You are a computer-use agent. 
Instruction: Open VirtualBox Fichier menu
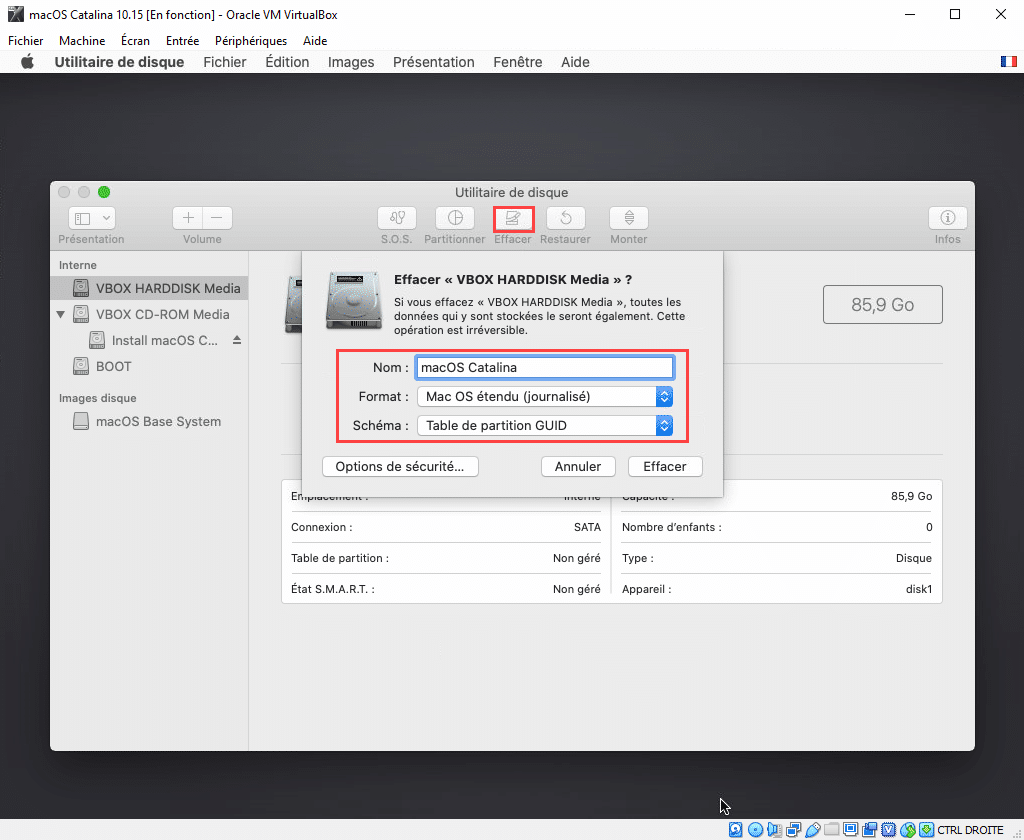pos(25,40)
